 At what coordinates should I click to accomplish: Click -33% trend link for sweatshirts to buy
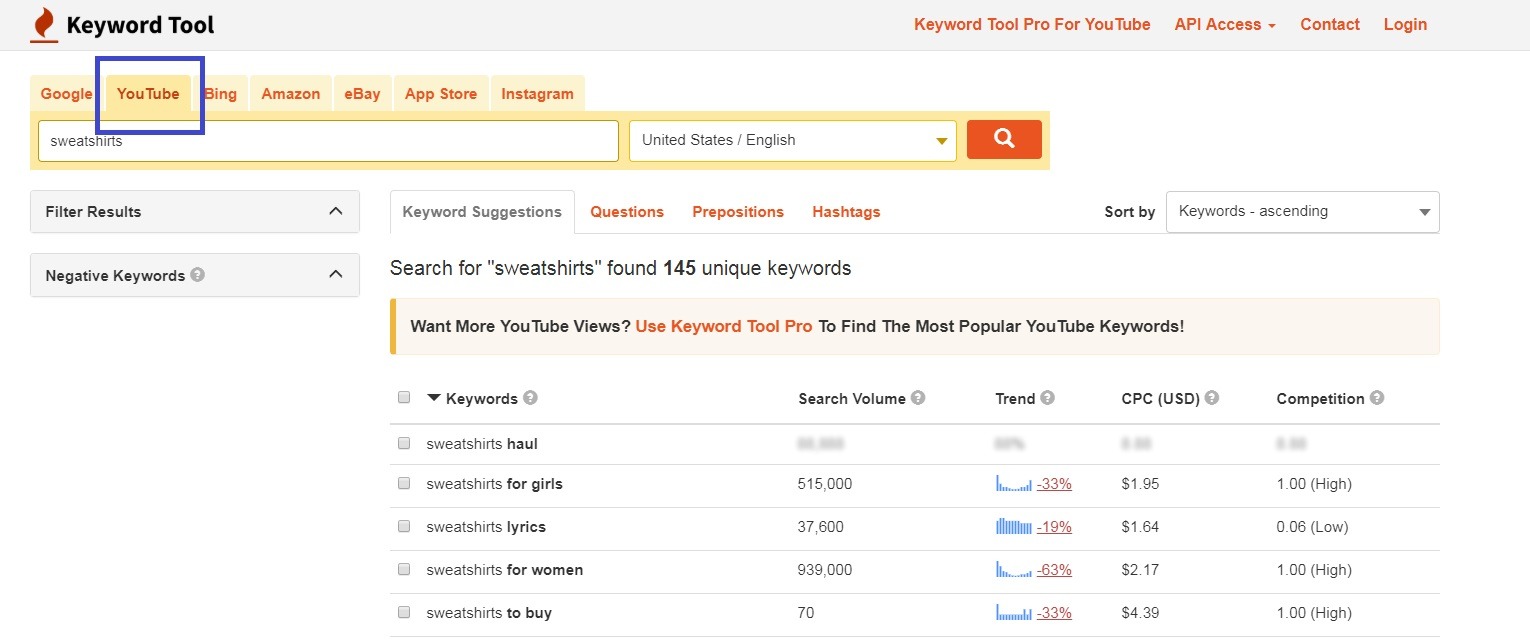click(x=1054, y=612)
